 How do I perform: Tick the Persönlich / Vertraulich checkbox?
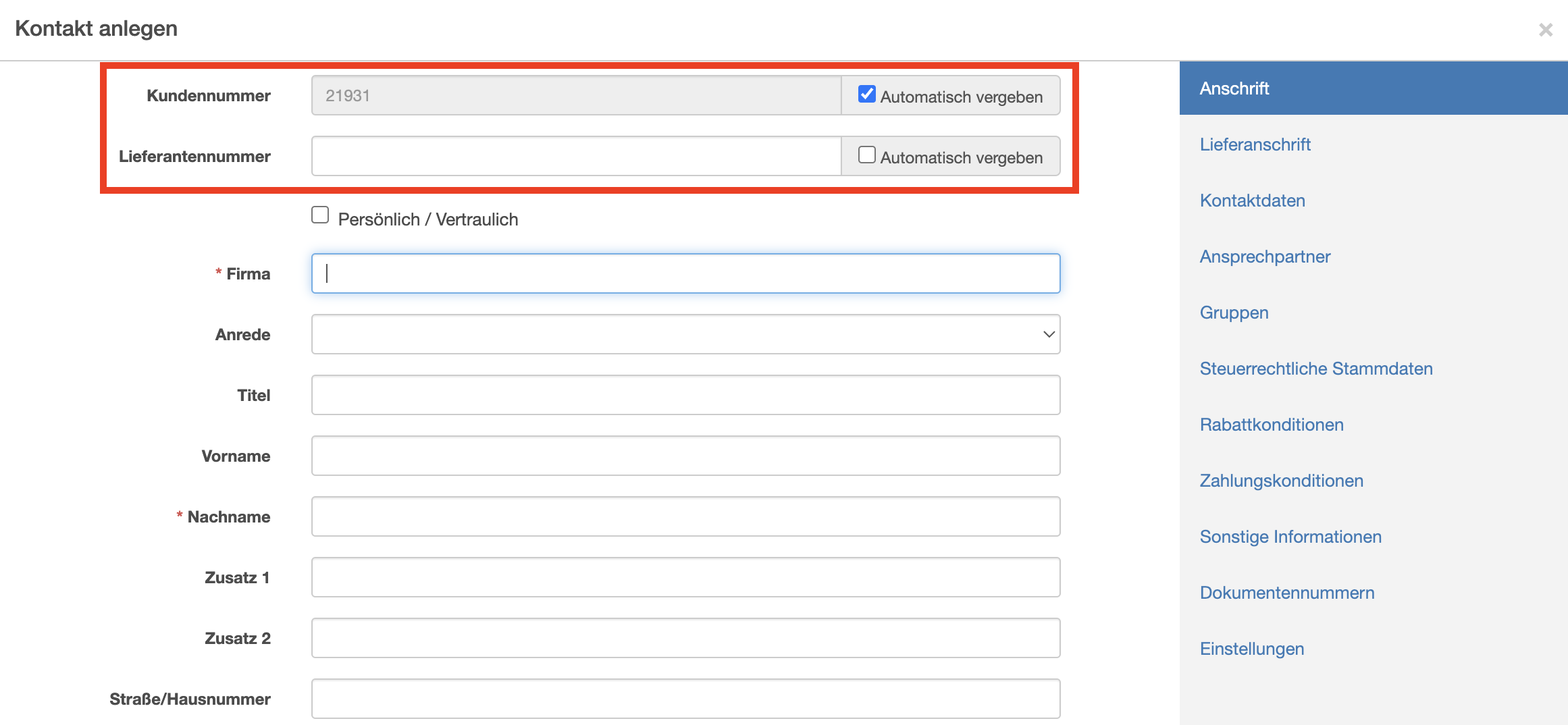(x=320, y=215)
